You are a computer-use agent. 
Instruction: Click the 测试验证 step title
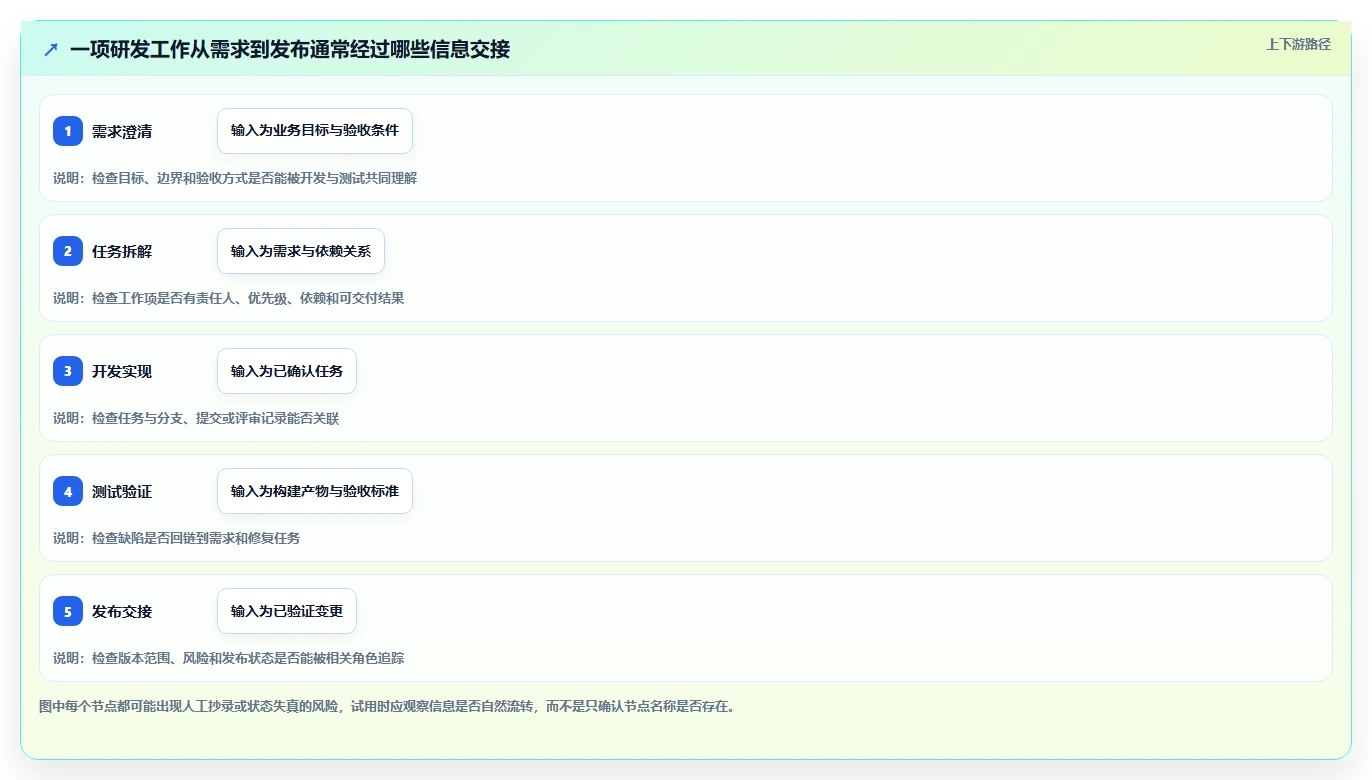tap(122, 492)
